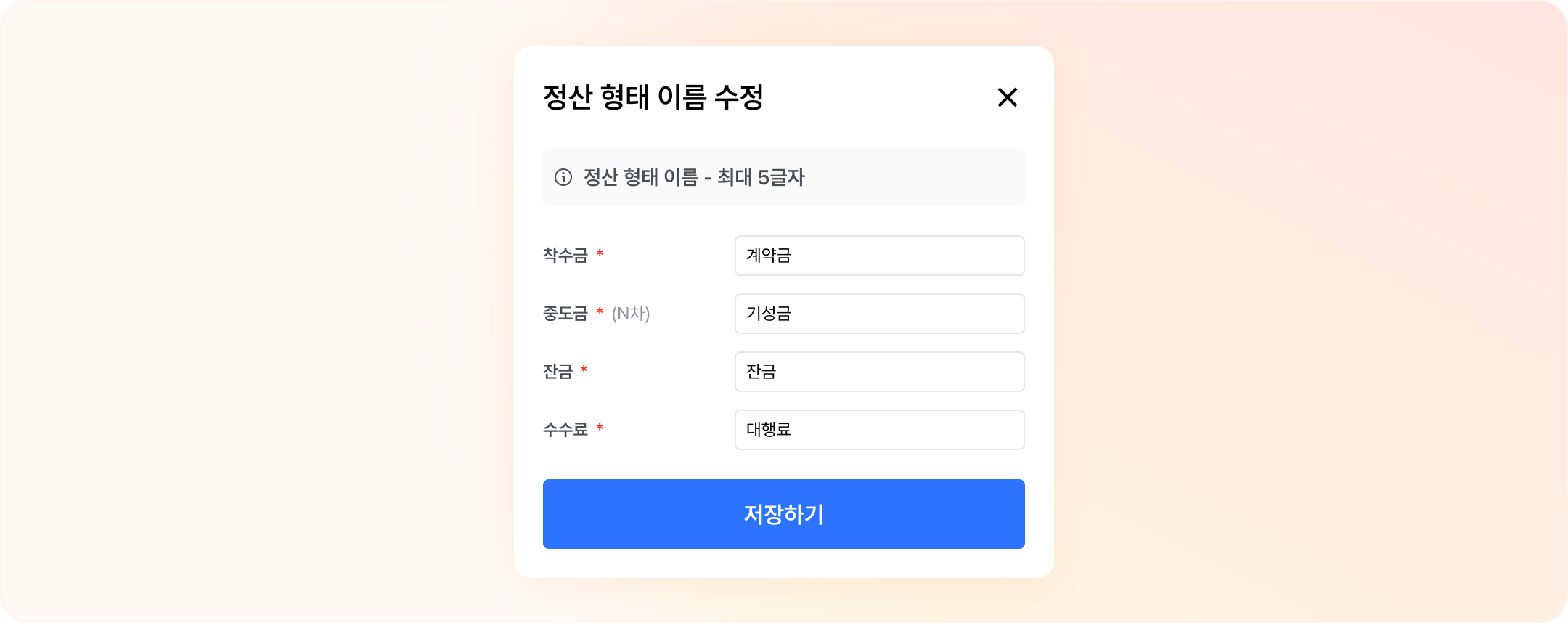Click the info icon in the notice banner
The height and width of the screenshot is (623, 1568).
[563, 177]
